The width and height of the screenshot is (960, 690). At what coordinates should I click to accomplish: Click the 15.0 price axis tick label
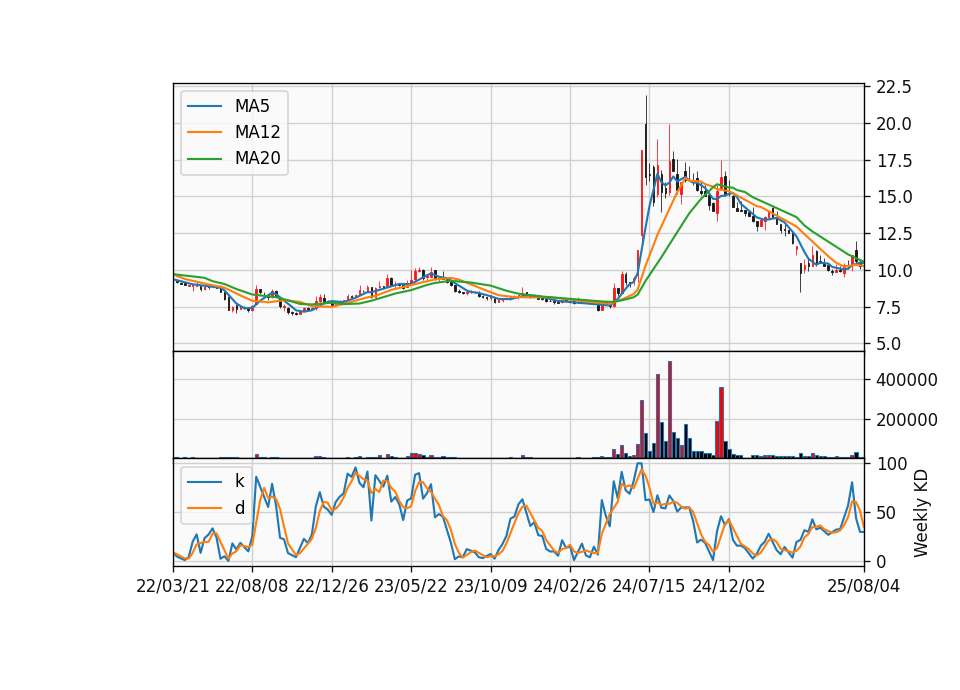point(893,197)
